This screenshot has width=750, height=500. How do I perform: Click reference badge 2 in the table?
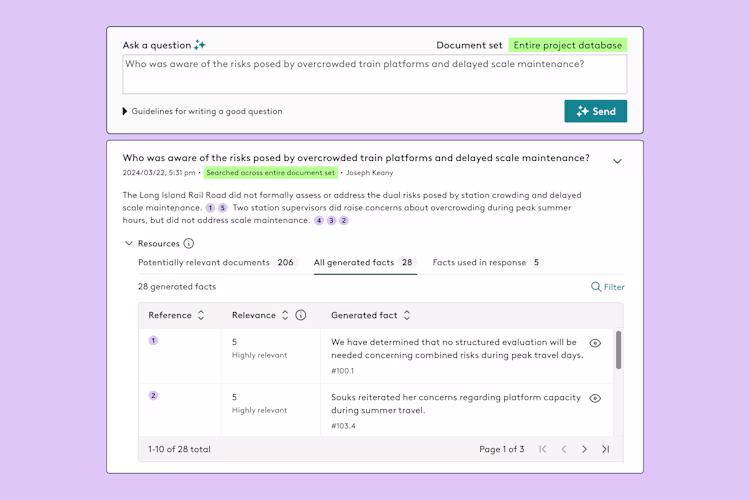pyautogui.click(x=153, y=395)
